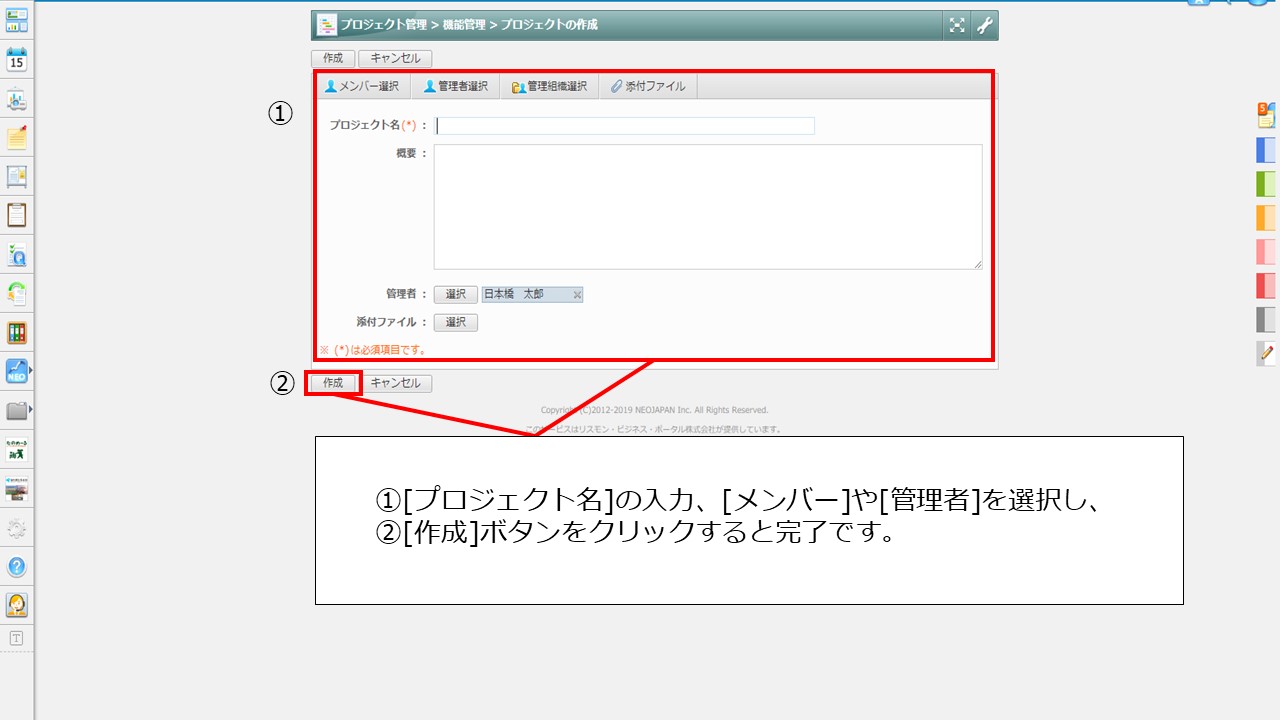The height and width of the screenshot is (720, 1280).
Task: Remove 日本橋 太郎 with the x icon
Action: [x=577, y=295]
